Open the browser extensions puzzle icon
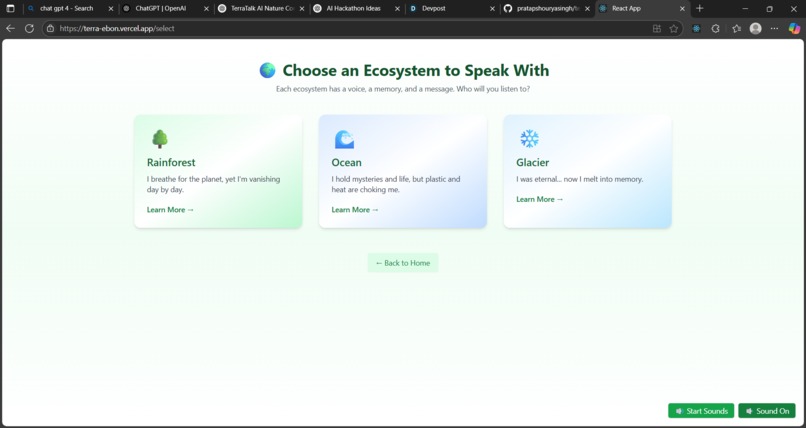This screenshot has width=806, height=428. (x=715, y=29)
